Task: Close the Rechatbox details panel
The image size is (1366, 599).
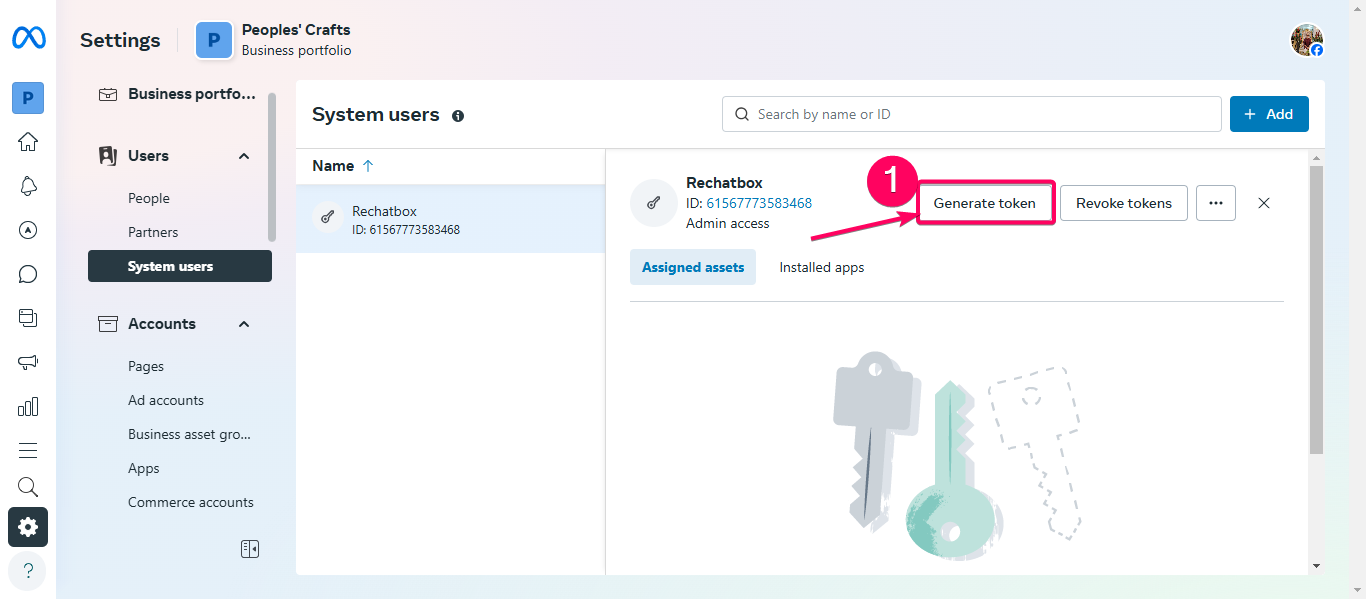Action: [1264, 203]
